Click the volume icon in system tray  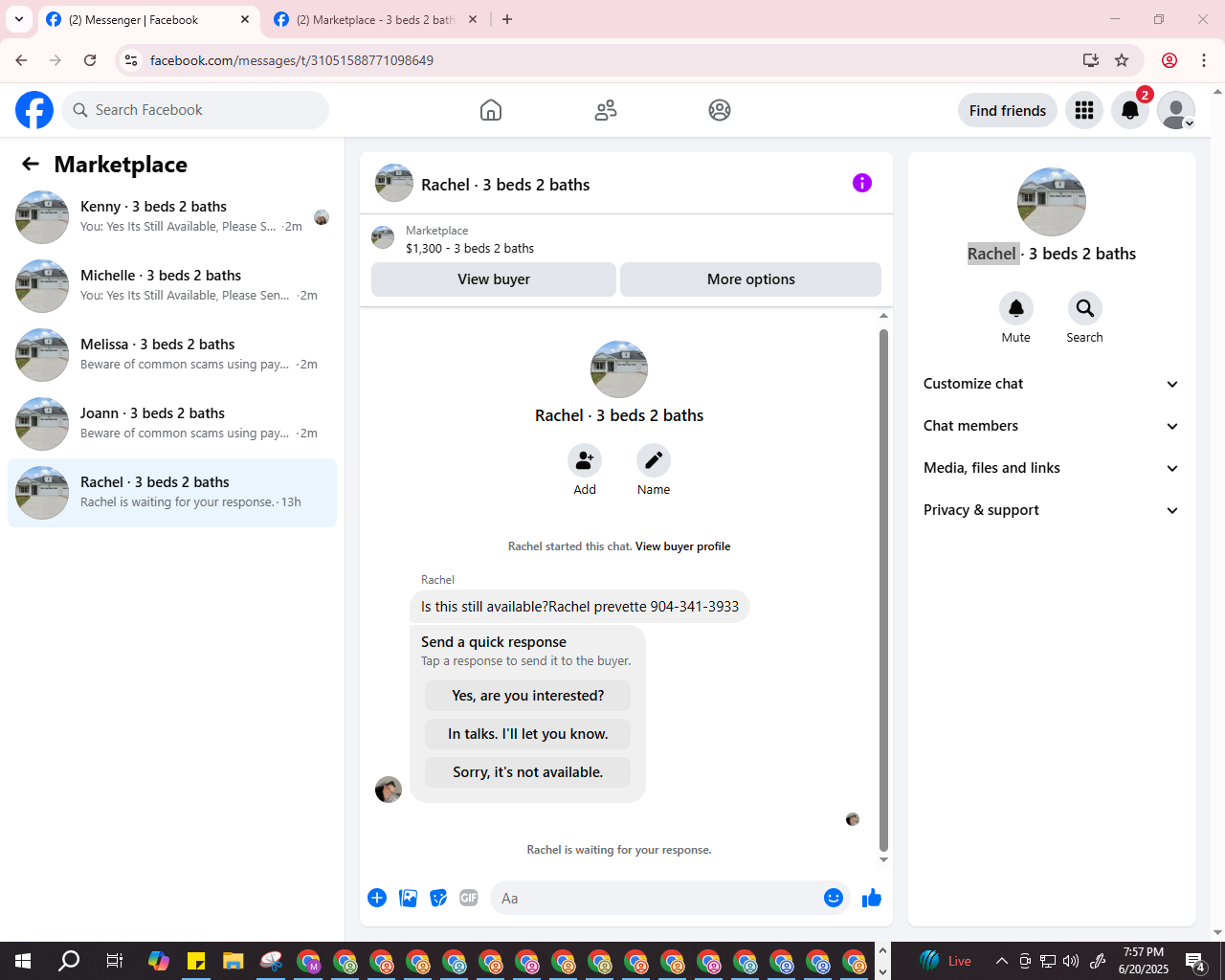click(1071, 961)
